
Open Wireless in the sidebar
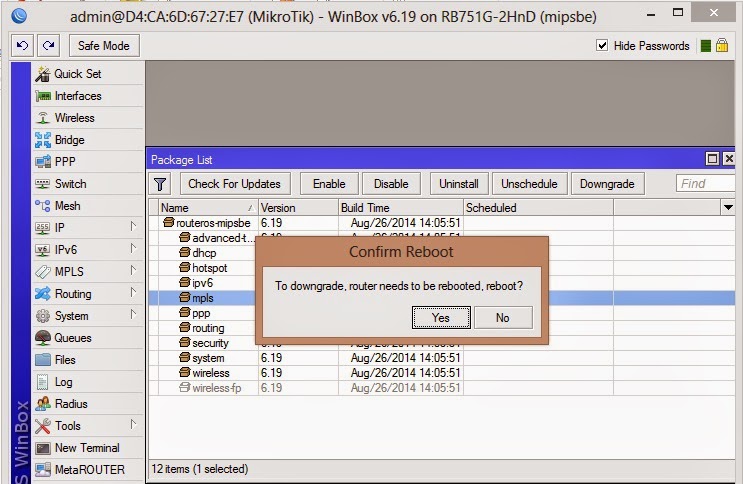[88, 118]
